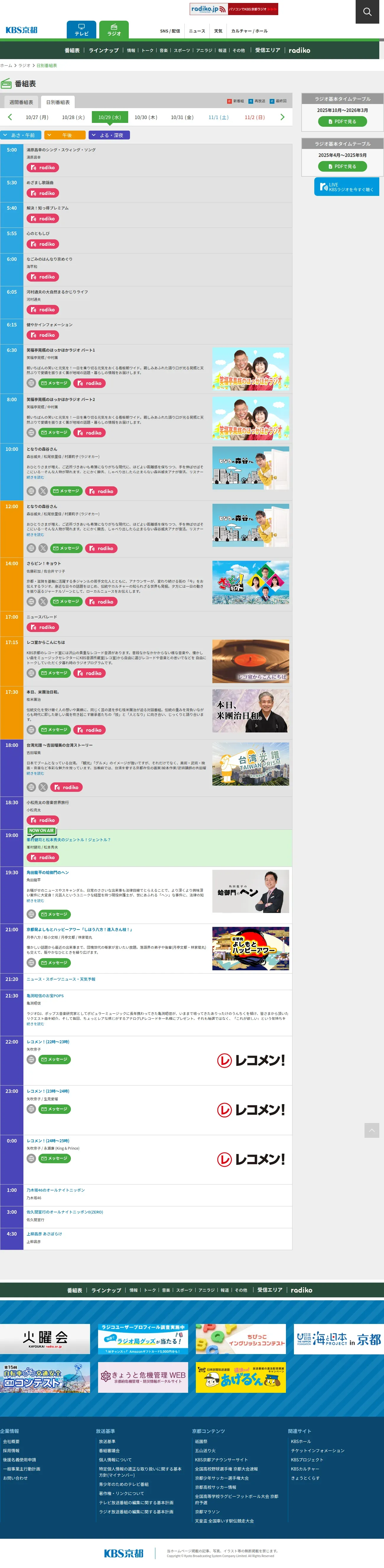Select date 11/2 (日)
The height and width of the screenshot is (1568, 384).
[x=255, y=118]
